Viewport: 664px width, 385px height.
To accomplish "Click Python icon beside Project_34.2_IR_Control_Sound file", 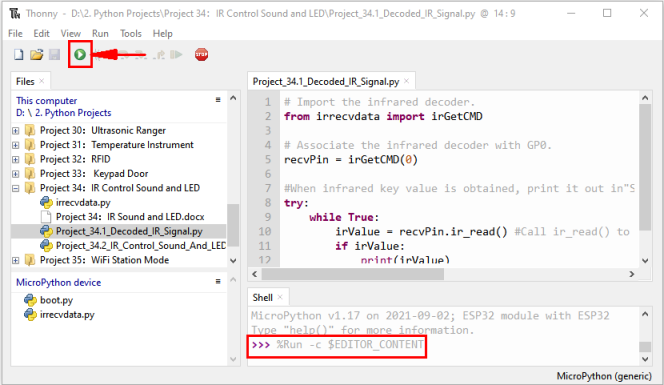I will [x=46, y=246].
